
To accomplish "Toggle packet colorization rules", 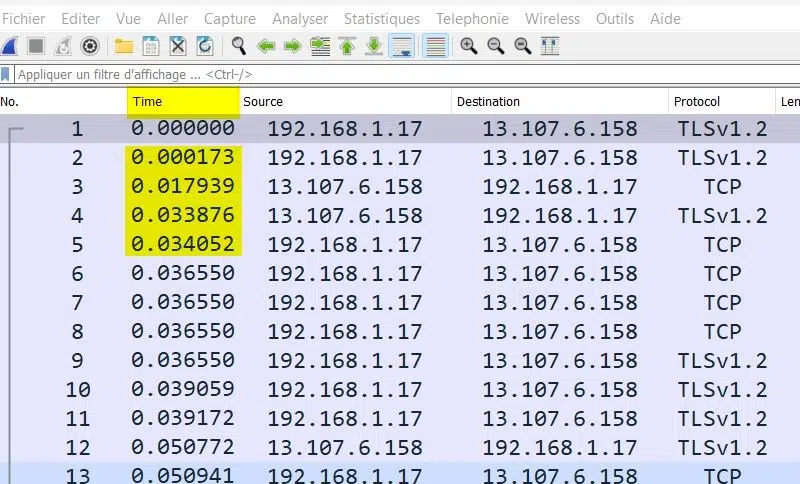I will pyautogui.click(x=435, y=46).
